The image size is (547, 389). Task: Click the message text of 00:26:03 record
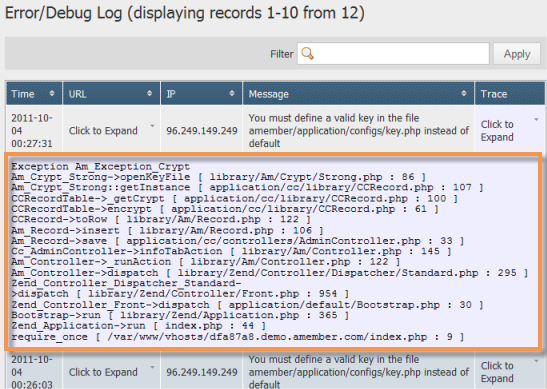pyautogui.click(x=359, y=372)
